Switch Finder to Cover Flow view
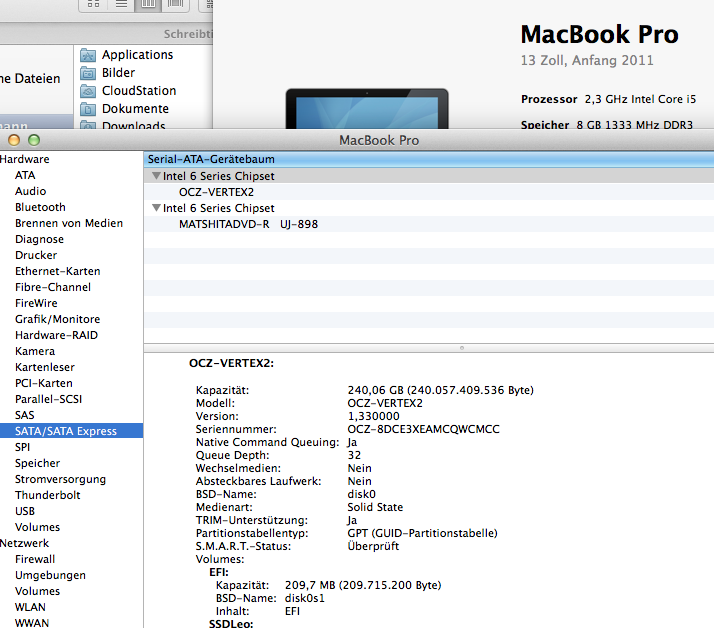This screenshot has width=714, height=628. coord(175,5)
